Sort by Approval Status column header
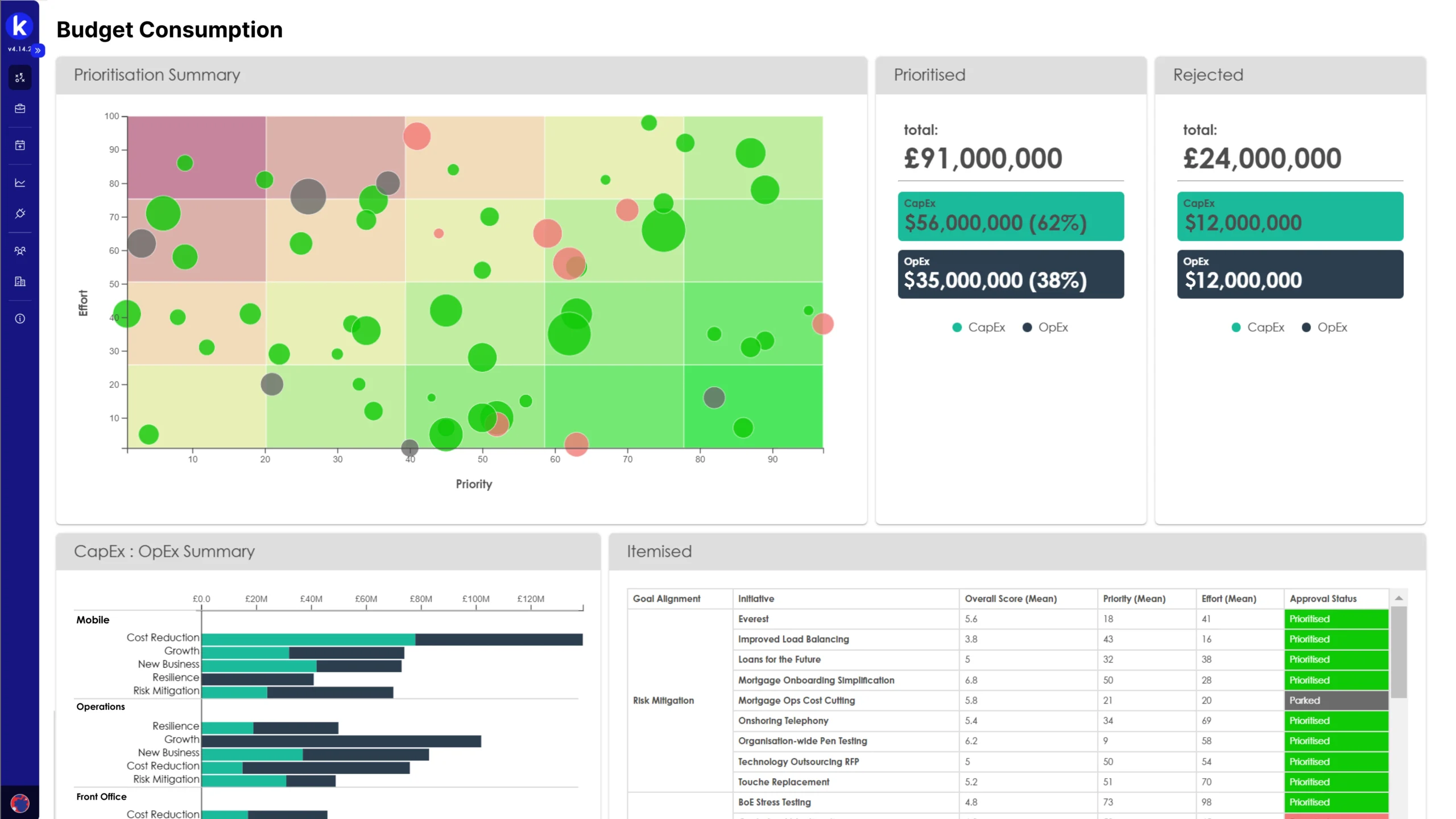Image resolution: width=1456 pixels, height=819 pixels. [x=1322, y=598]
